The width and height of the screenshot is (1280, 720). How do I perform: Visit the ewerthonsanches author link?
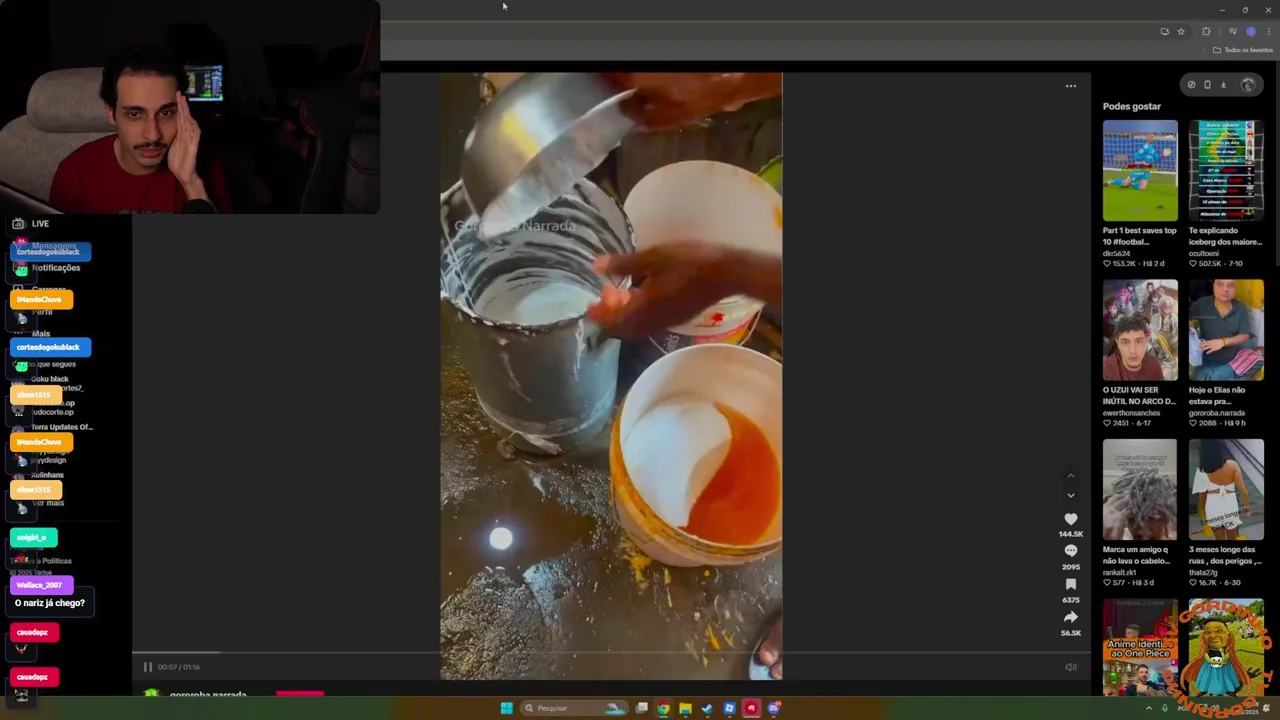coord(1133,412)
